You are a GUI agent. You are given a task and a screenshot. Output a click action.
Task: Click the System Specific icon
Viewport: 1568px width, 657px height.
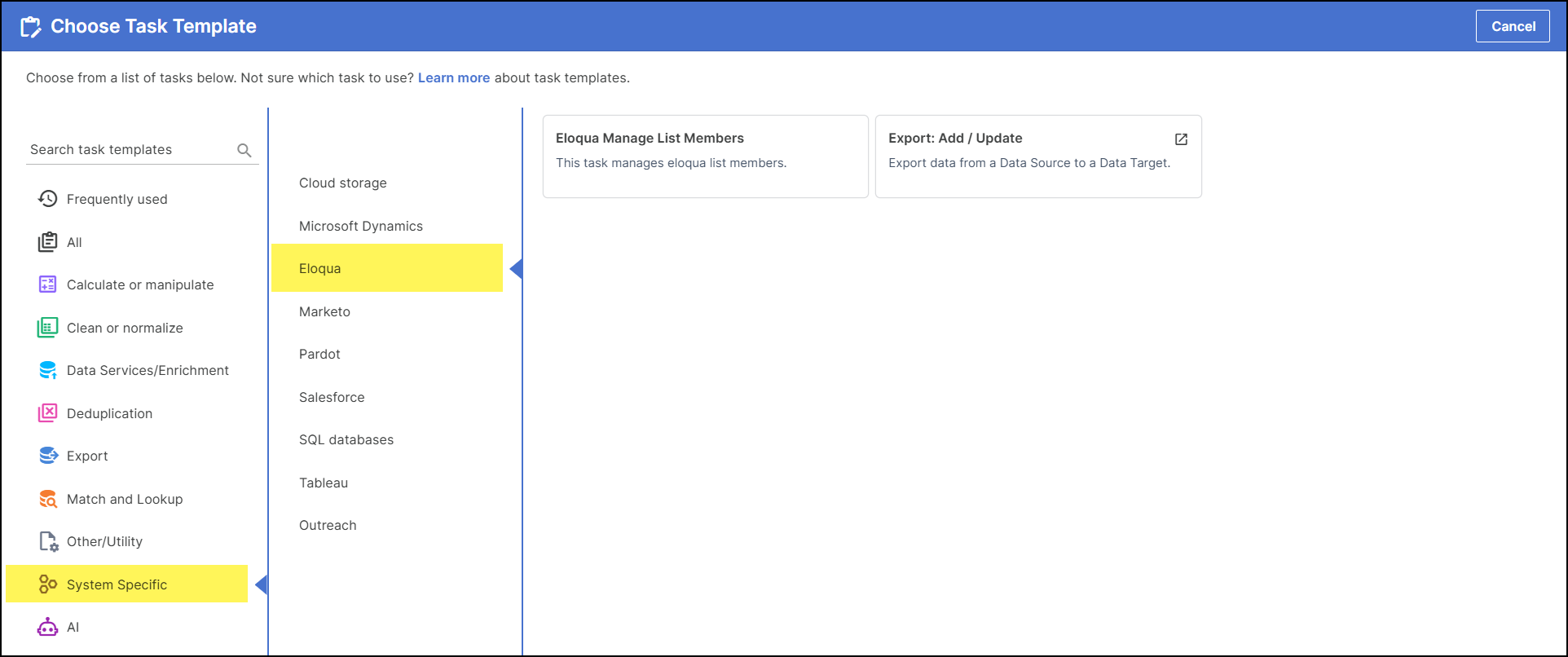pos(48,584)
